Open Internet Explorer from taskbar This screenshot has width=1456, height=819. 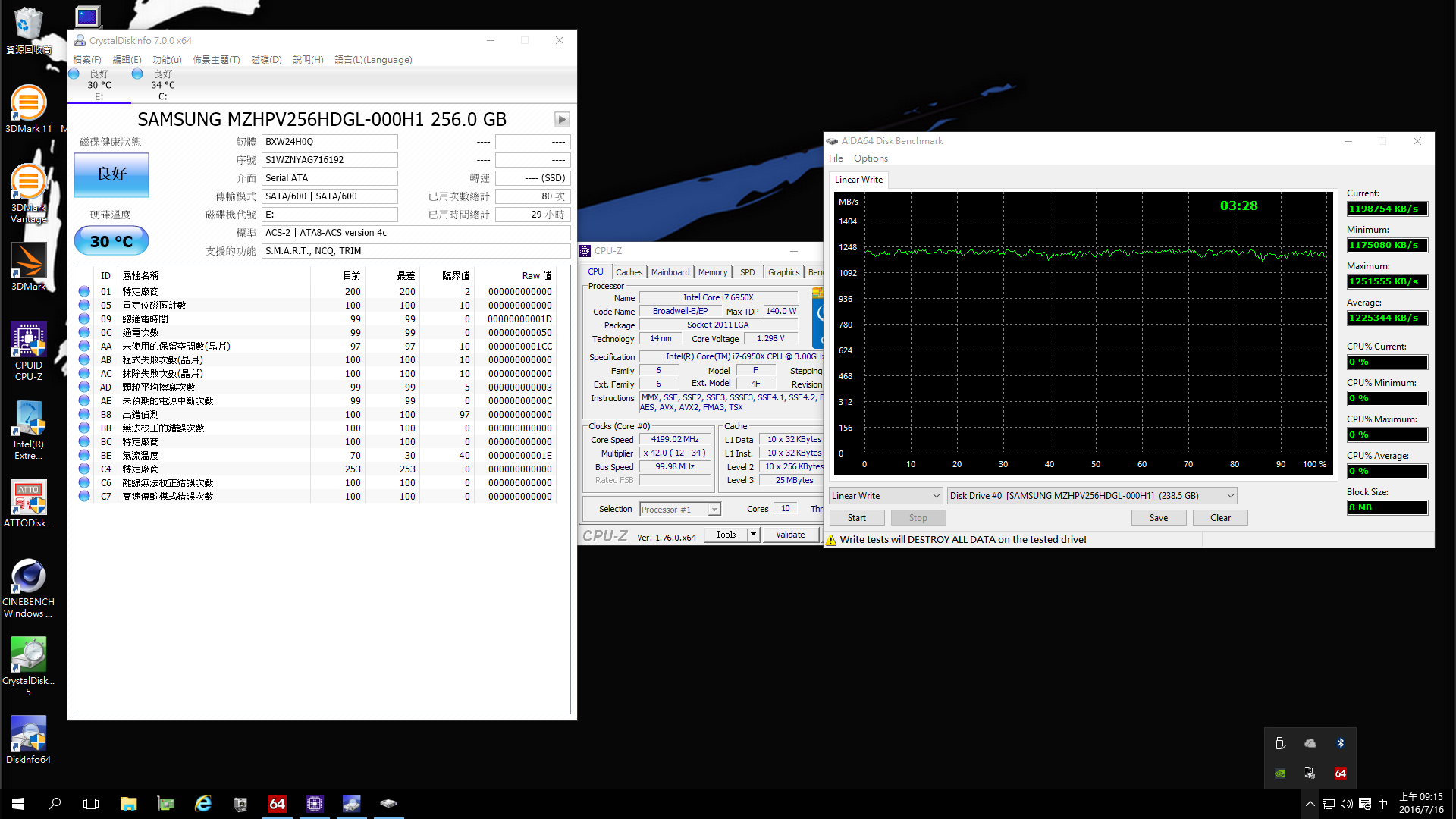coord(202,804)
